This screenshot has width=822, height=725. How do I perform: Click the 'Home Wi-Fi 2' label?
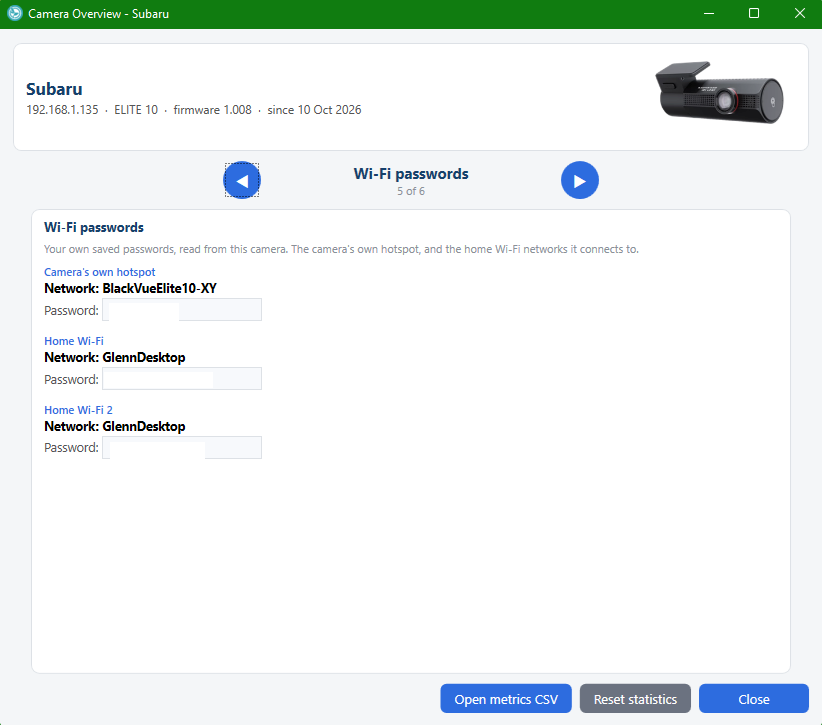point(78,410)
